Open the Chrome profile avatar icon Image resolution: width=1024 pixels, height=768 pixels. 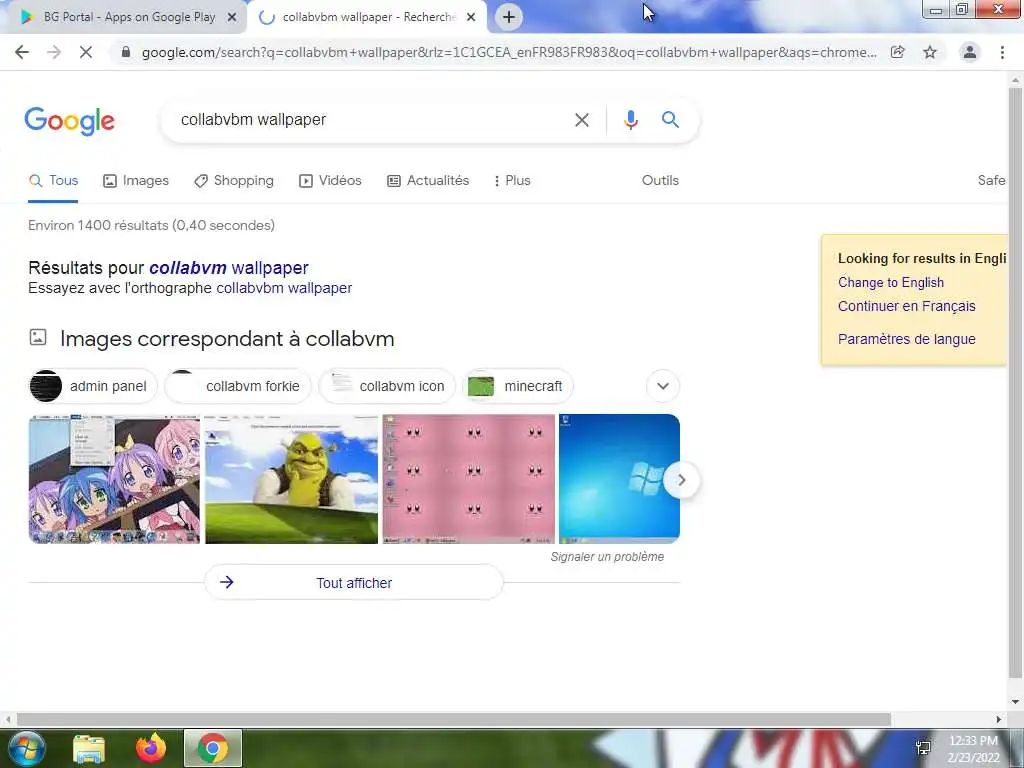pos(970,52)
